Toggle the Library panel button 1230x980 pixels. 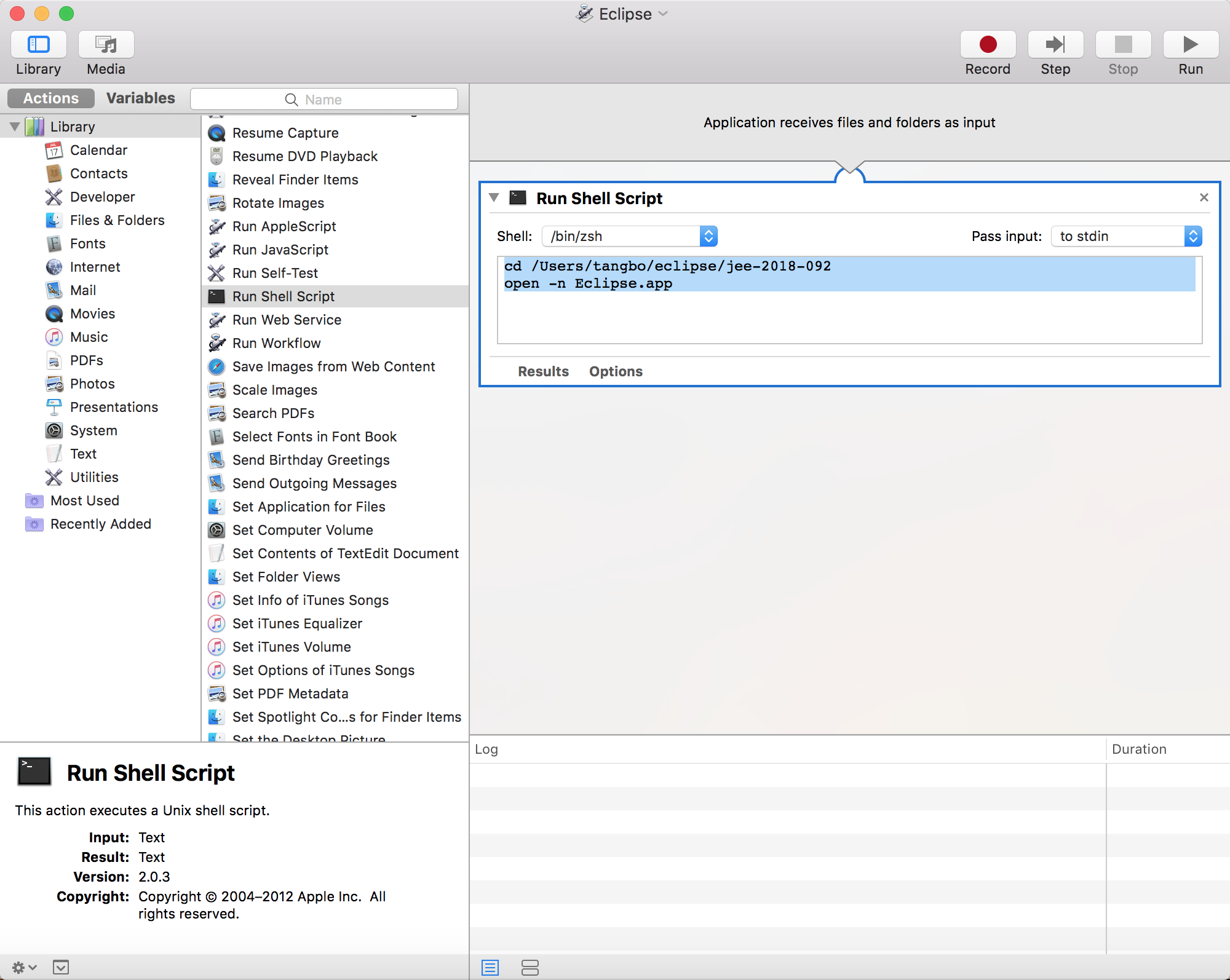(x=39, y=44)
